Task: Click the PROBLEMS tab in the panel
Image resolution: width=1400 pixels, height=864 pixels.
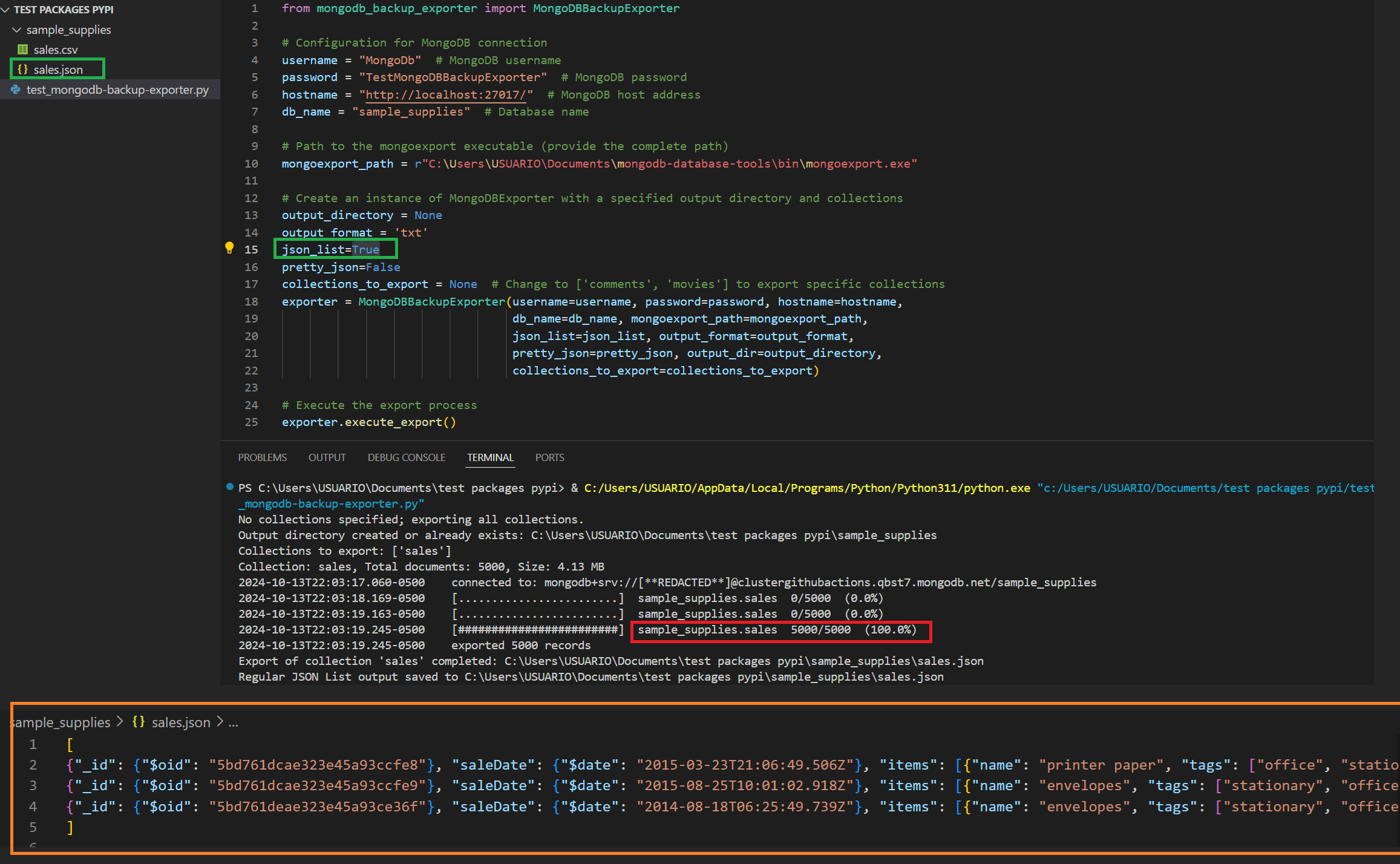Action: [x=263, y=457]
